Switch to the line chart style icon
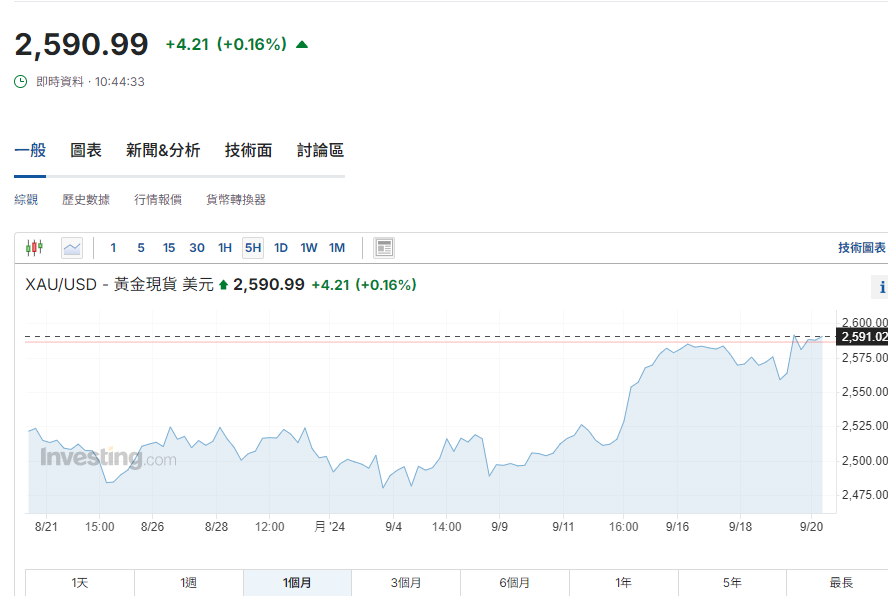The height and width of the screenshot is (596, 888). click(70, 247)
